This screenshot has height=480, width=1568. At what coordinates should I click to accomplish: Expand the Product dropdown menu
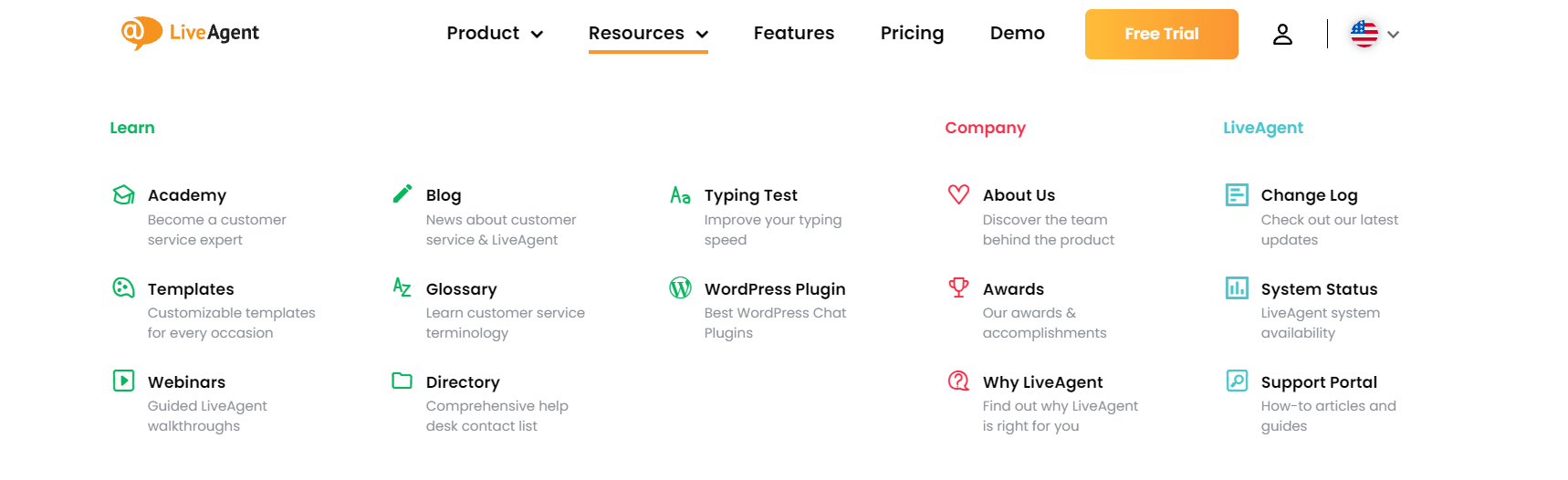click(495, 34)
